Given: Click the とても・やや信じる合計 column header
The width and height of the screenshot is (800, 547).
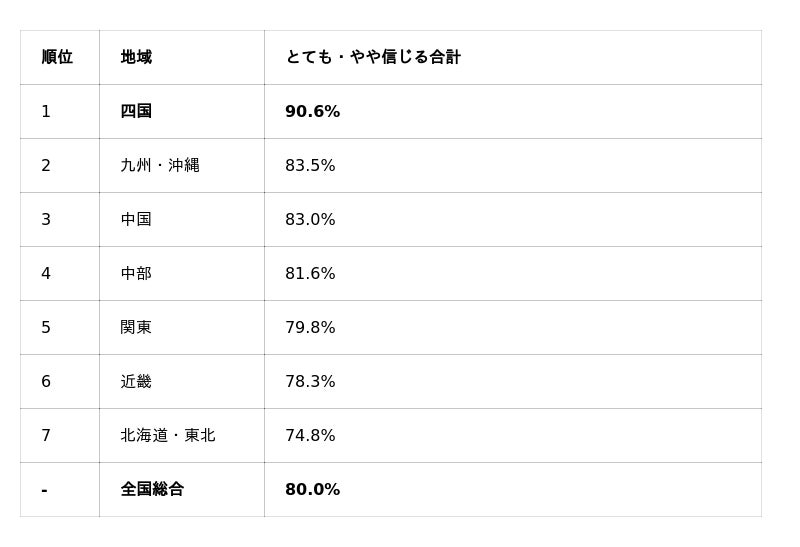Looking at the screenshot, I should (373, 57).
